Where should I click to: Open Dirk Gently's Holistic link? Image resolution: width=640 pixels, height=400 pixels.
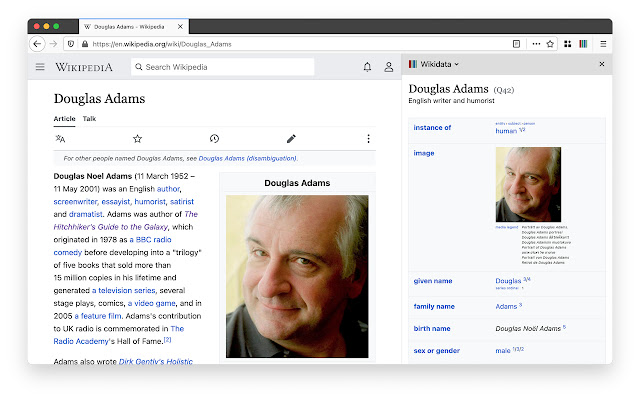pos(156,362)
